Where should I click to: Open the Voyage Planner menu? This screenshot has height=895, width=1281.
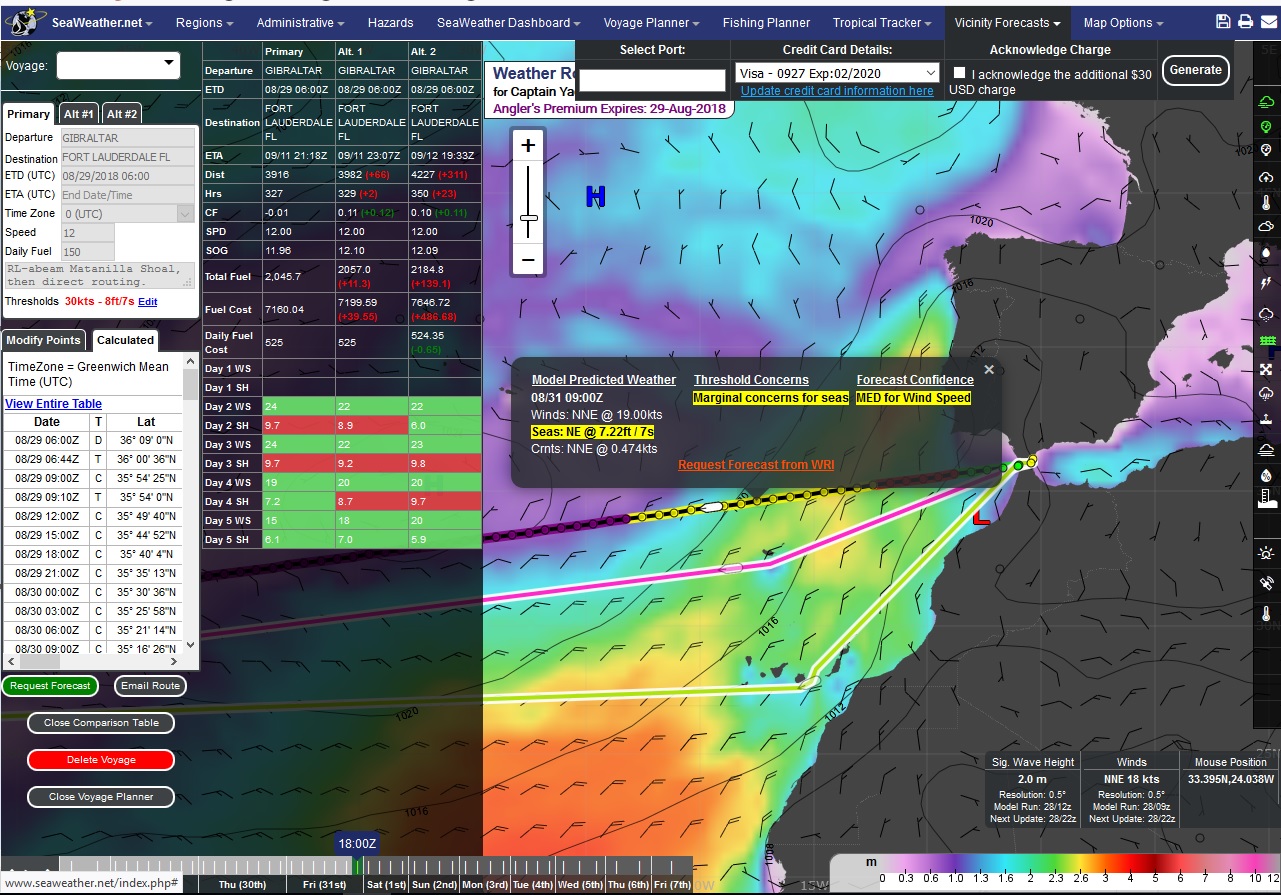[x=651, y=22]
